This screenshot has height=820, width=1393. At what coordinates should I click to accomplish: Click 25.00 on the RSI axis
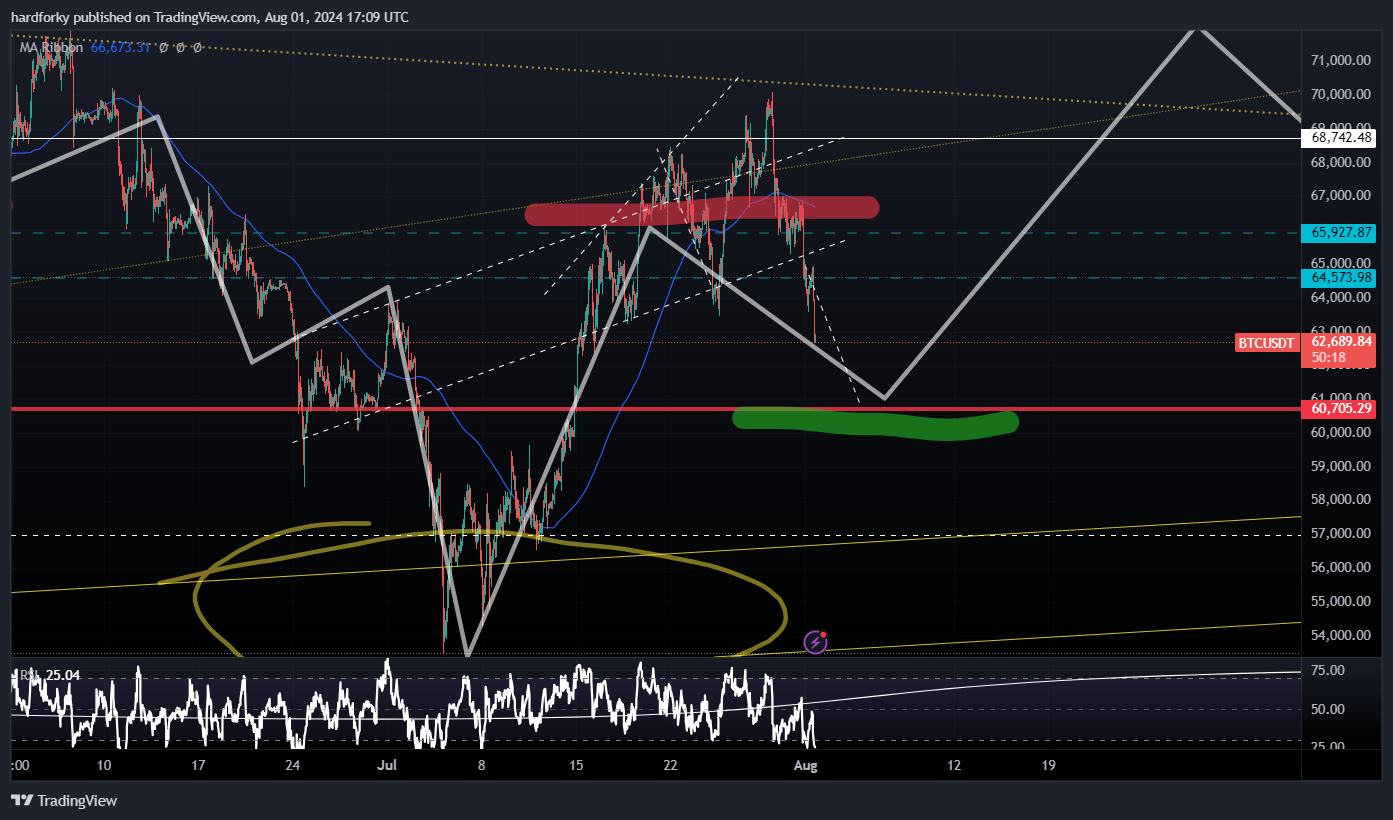(x=1330, y=747)
